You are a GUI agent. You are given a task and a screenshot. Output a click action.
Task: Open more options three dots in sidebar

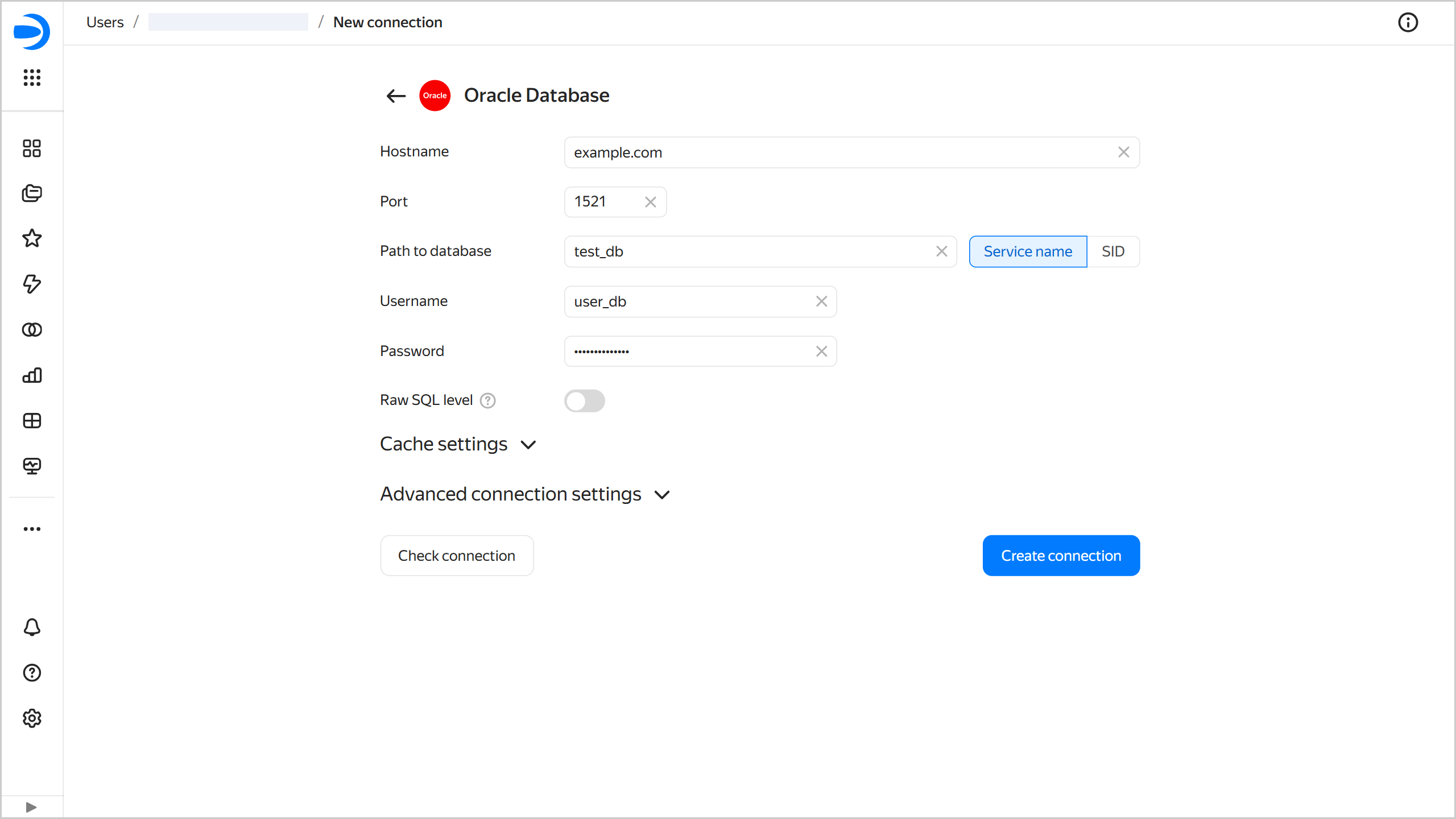[32, 529]
